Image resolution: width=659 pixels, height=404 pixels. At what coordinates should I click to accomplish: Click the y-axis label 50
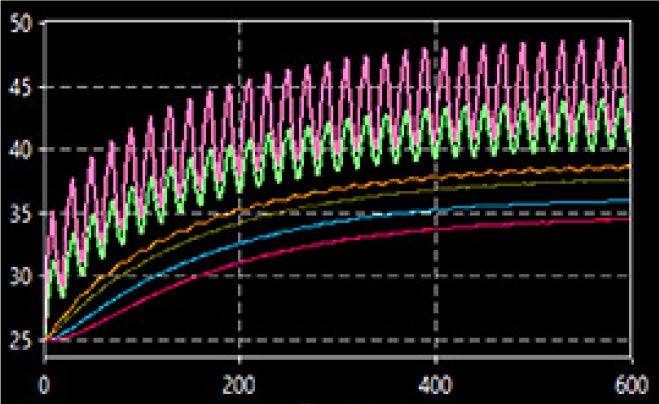tap(20, 24)
